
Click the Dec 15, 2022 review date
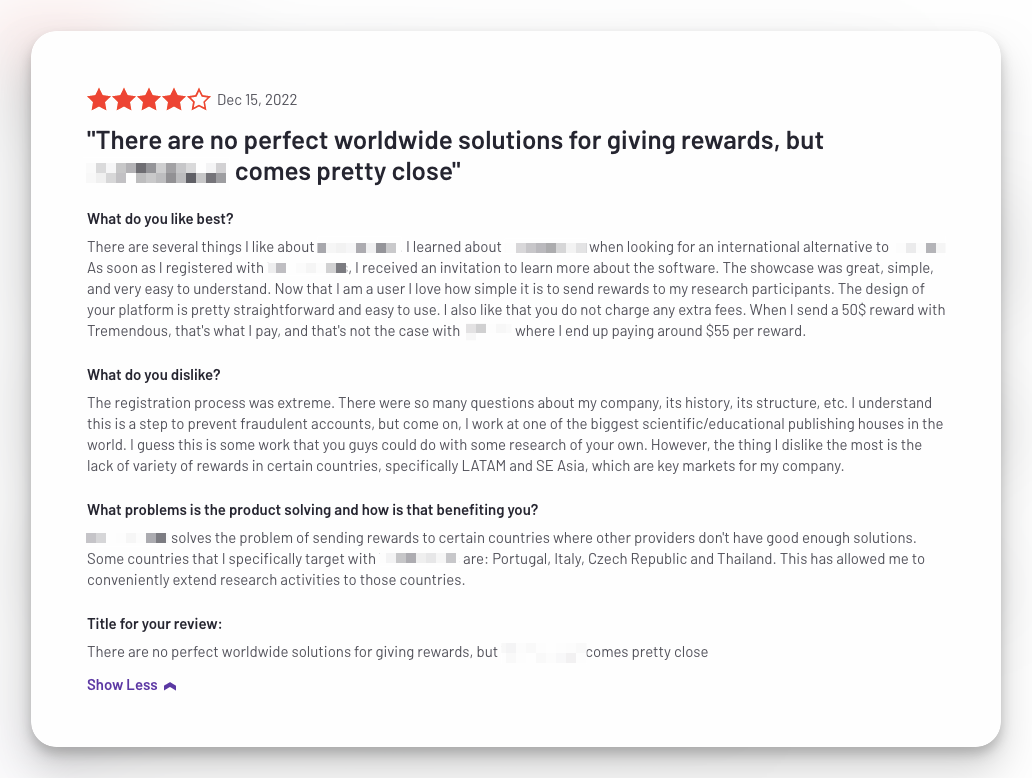(x=257, y=100)
